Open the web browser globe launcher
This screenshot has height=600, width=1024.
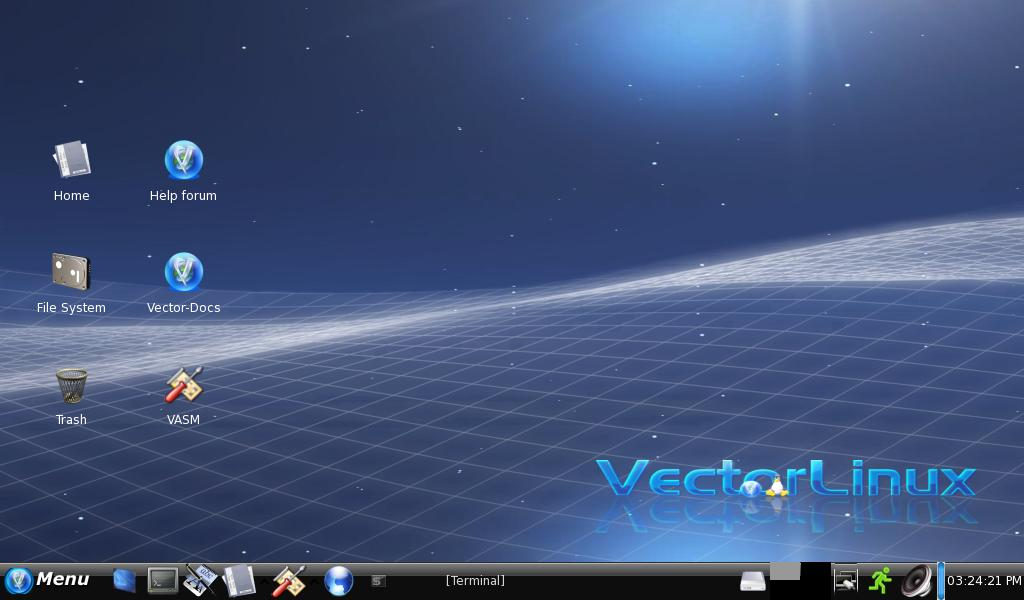(x=338, y=580)
